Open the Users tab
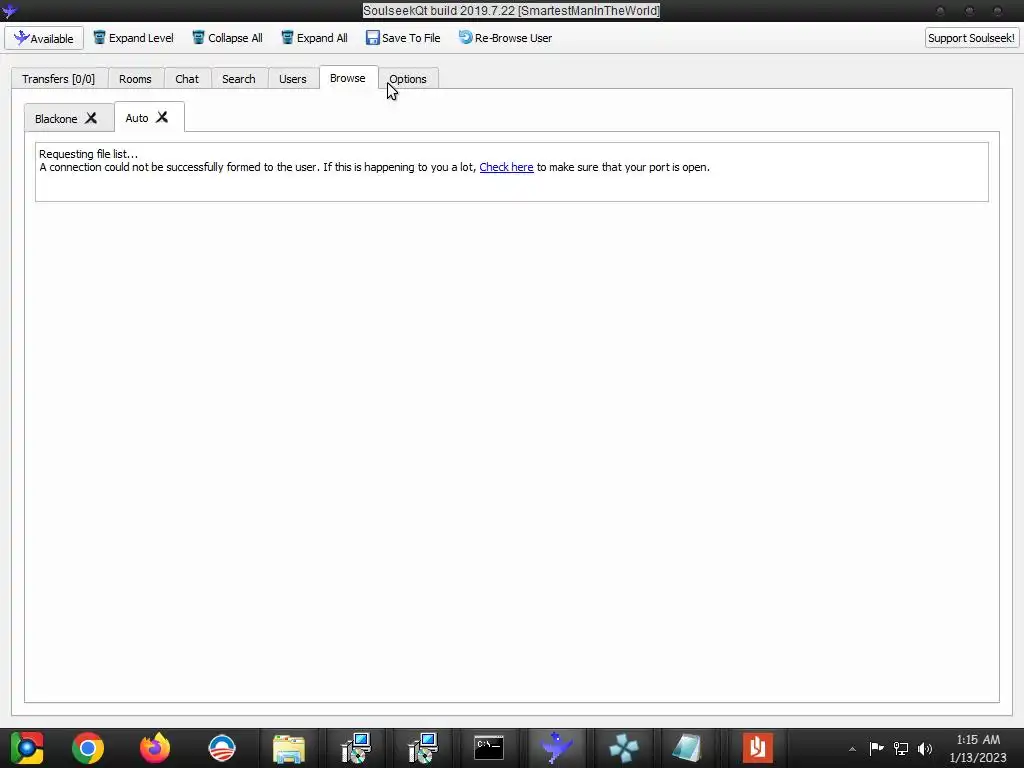 point(293,78)
